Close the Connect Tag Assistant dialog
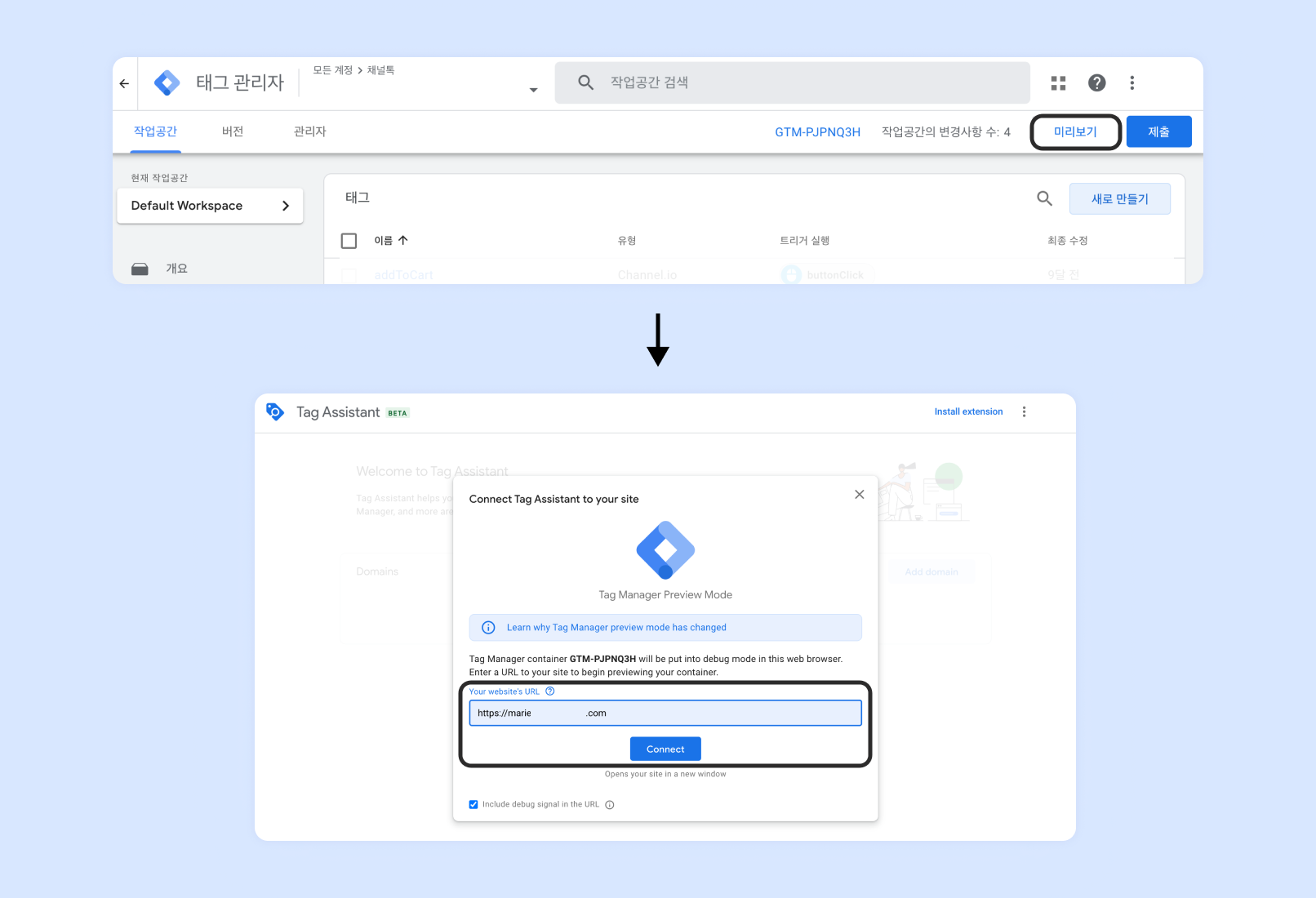 click(860, 494)
